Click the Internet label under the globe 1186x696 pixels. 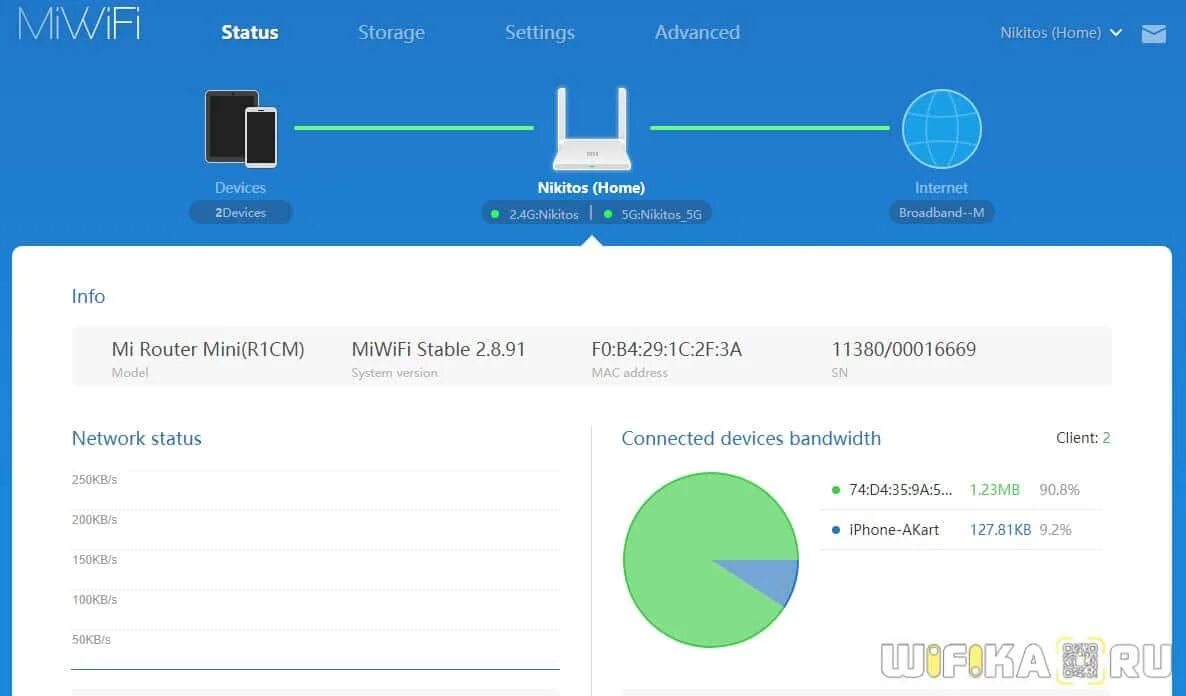tap(941, 188)
